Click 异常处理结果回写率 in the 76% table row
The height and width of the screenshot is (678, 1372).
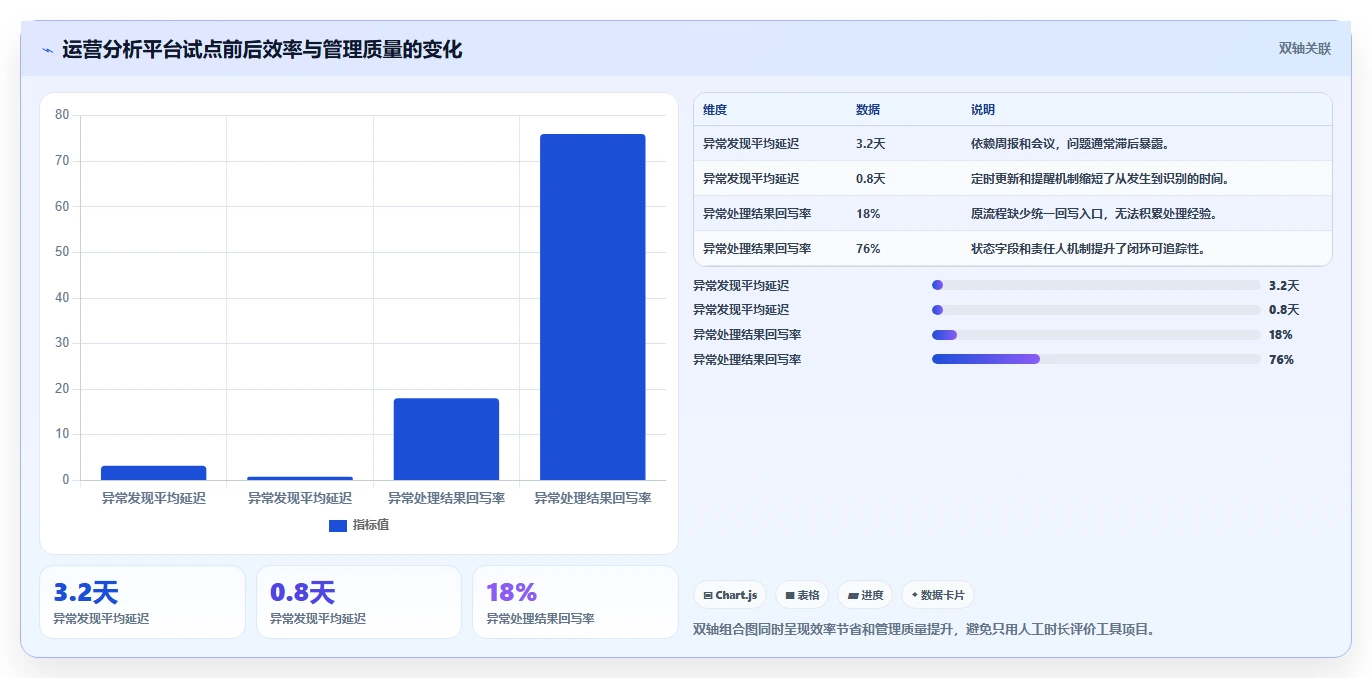[757, 249]
